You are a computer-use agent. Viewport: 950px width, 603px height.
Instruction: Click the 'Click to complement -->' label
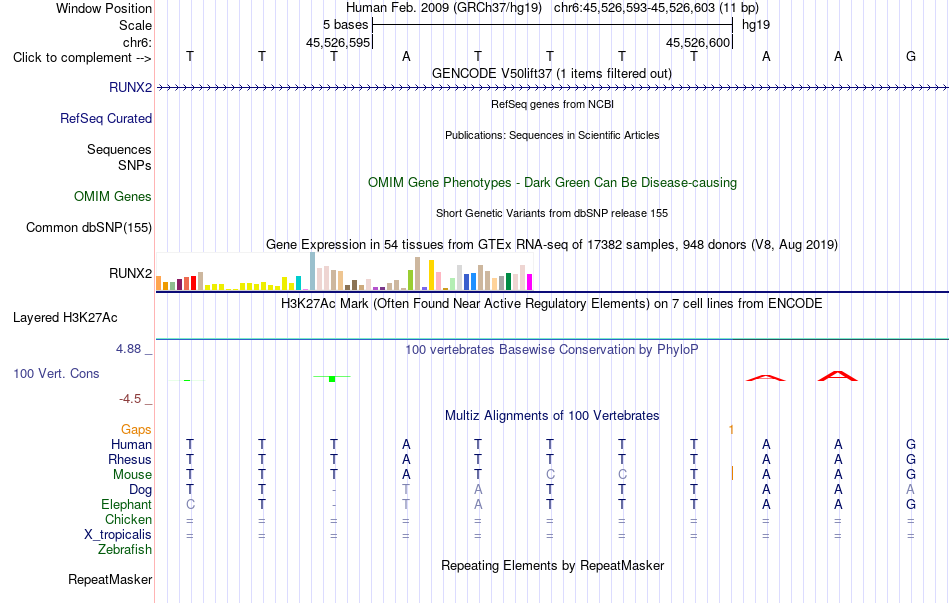pyautogui.click(x=82, y=58)
